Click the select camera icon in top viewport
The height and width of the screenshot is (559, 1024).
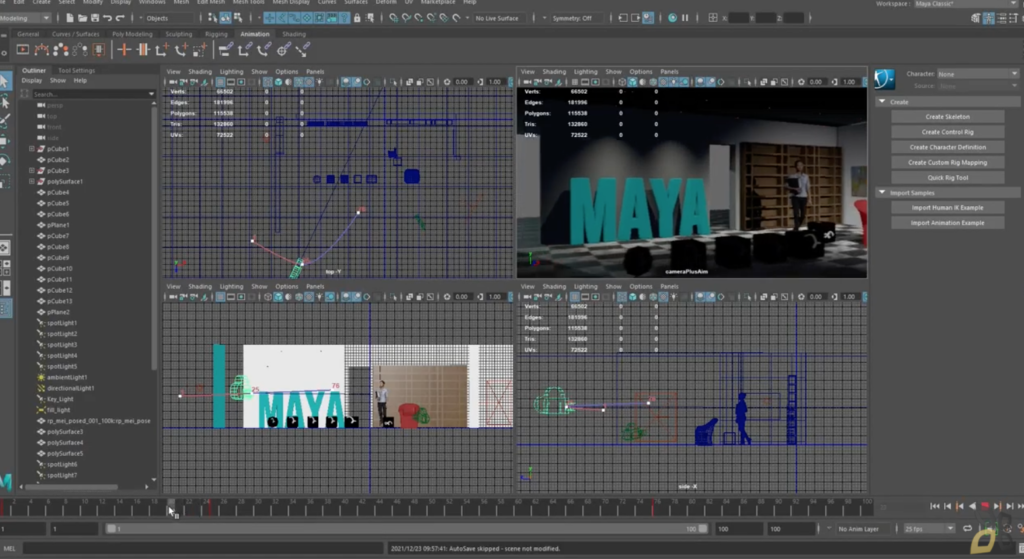point(173,82)
